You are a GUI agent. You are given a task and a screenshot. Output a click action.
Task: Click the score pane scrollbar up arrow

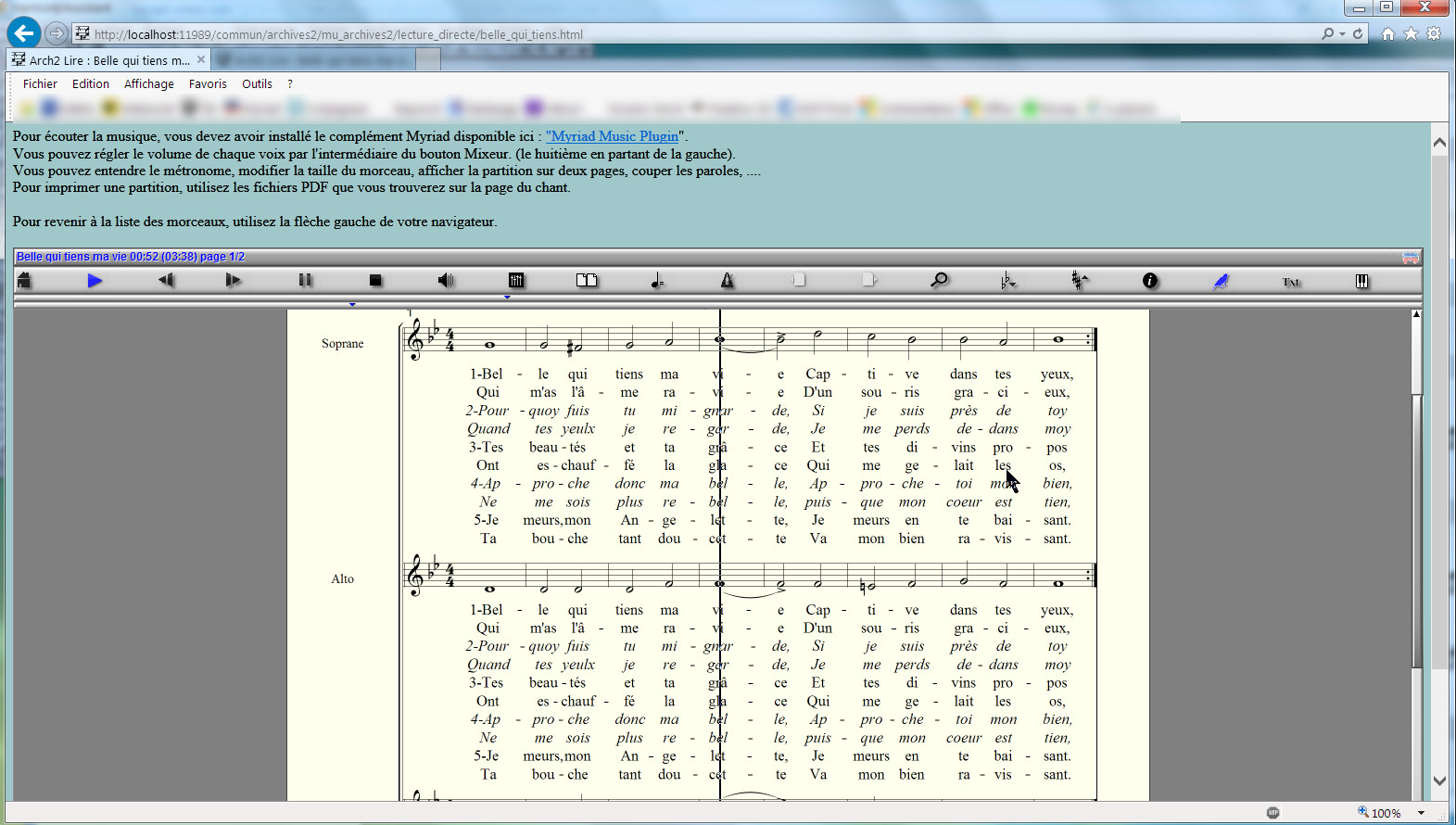(x=1416, y=315)
